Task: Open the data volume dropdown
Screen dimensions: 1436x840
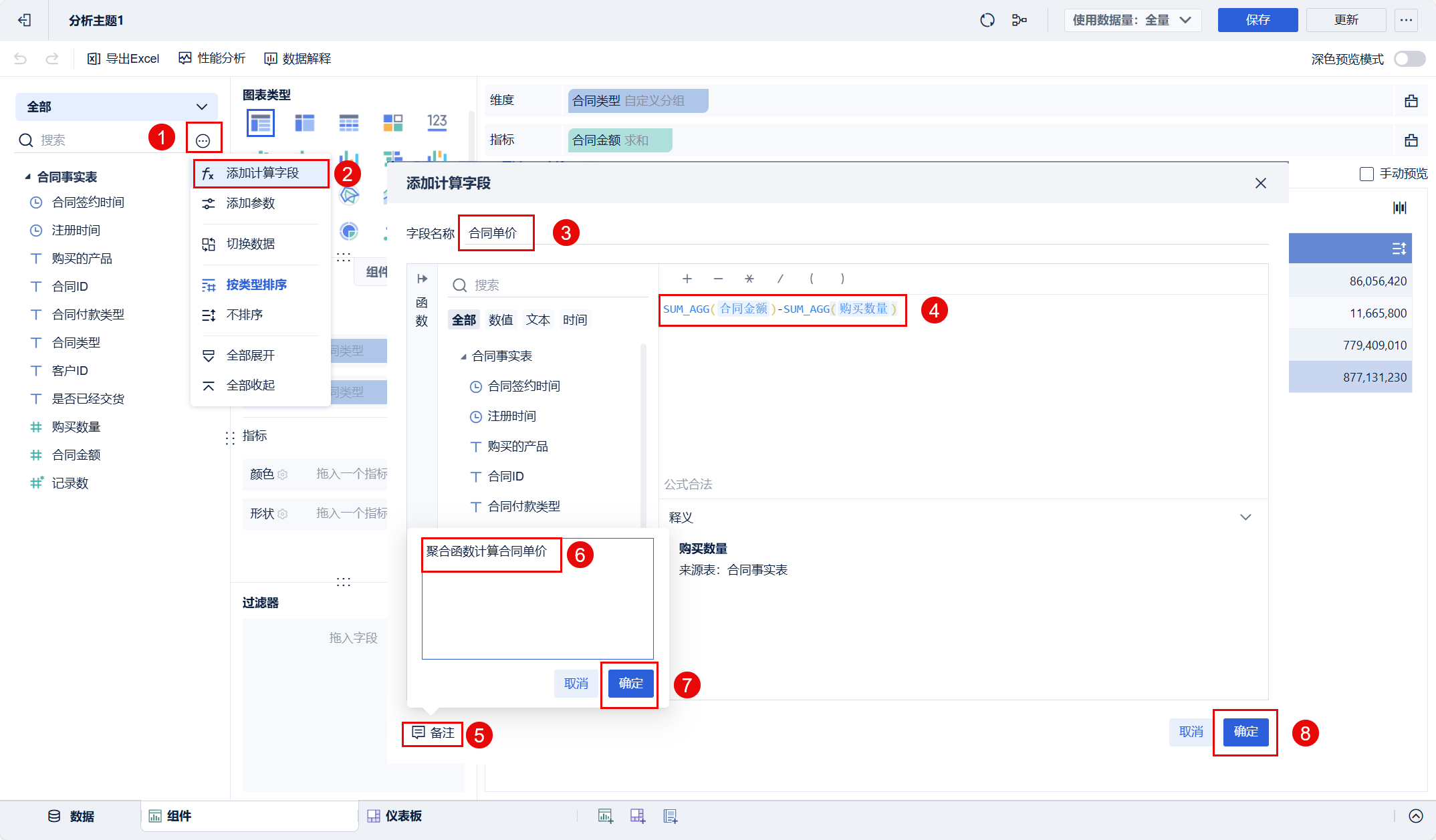Action: click(1132, 20)
